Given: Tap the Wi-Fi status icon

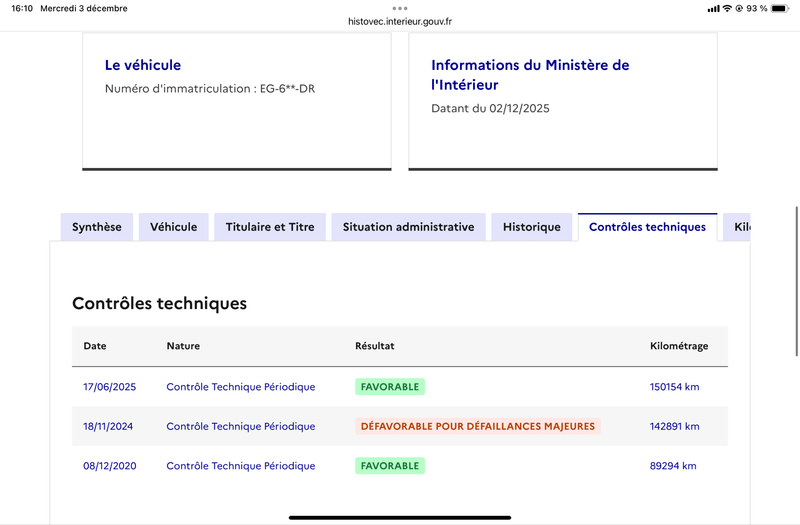Looking at the screenshot, I should [x=727, y=8].
